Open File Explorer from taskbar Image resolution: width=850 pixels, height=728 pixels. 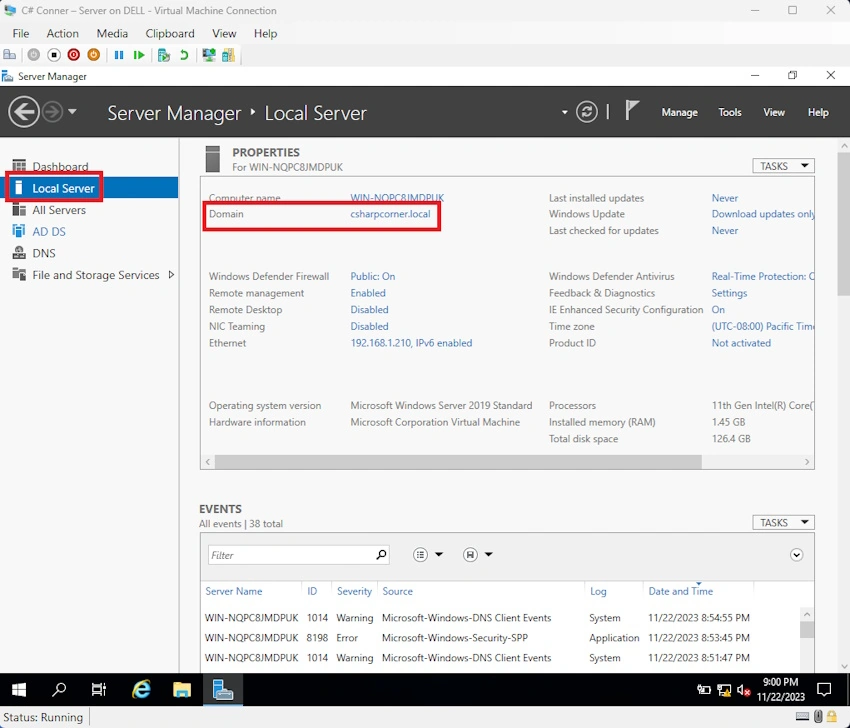coord(182,690)
